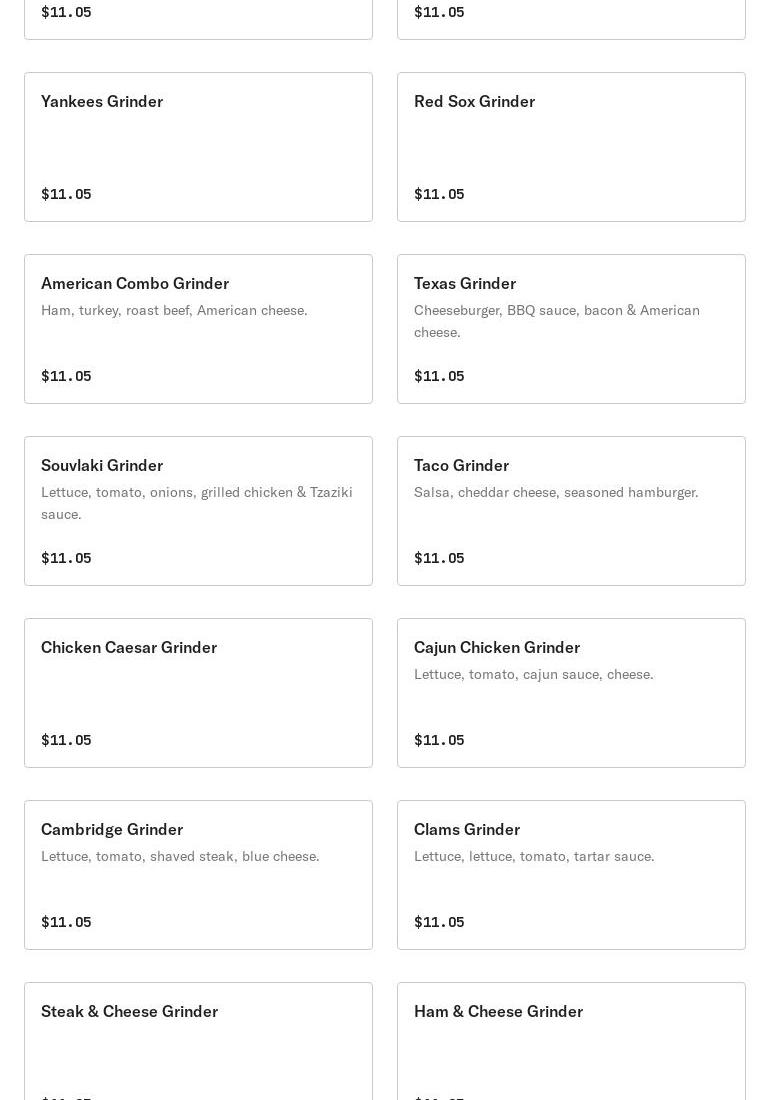Click the $11.05 price under Red Sox Grinder
This screenshot has height=1100, width=770.
click(x=439, y=194)
